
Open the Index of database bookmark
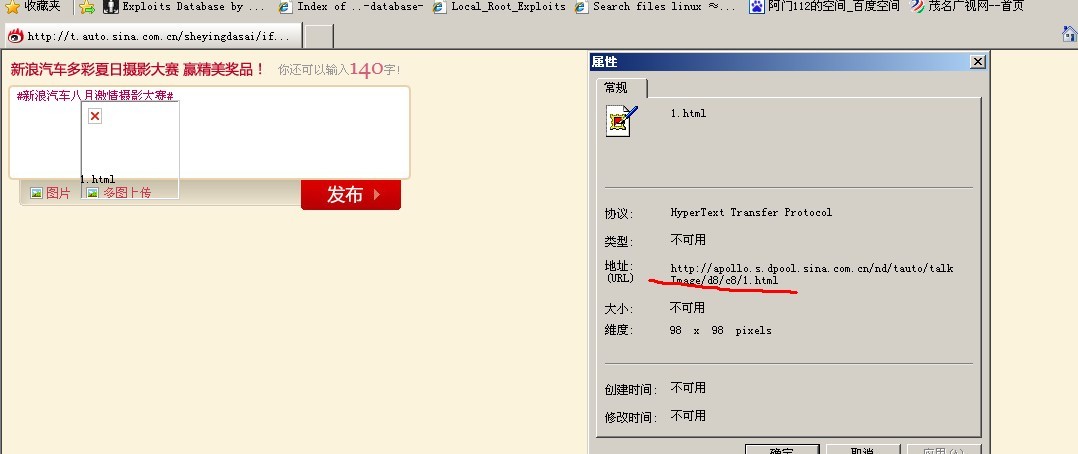pos(351,7)
